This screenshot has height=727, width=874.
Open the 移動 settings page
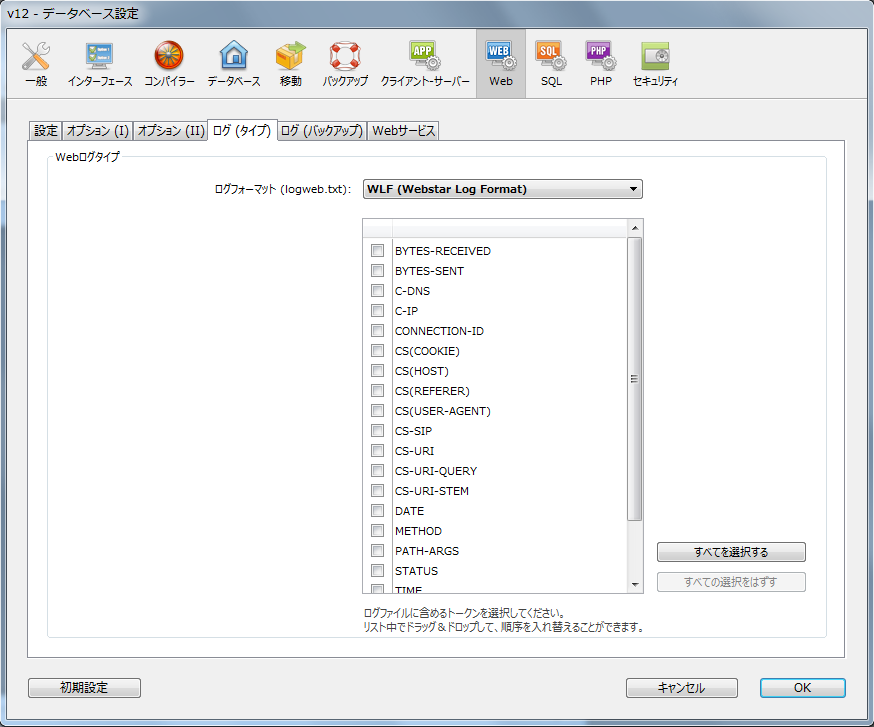pyautogui.click(x=290, y=64)
